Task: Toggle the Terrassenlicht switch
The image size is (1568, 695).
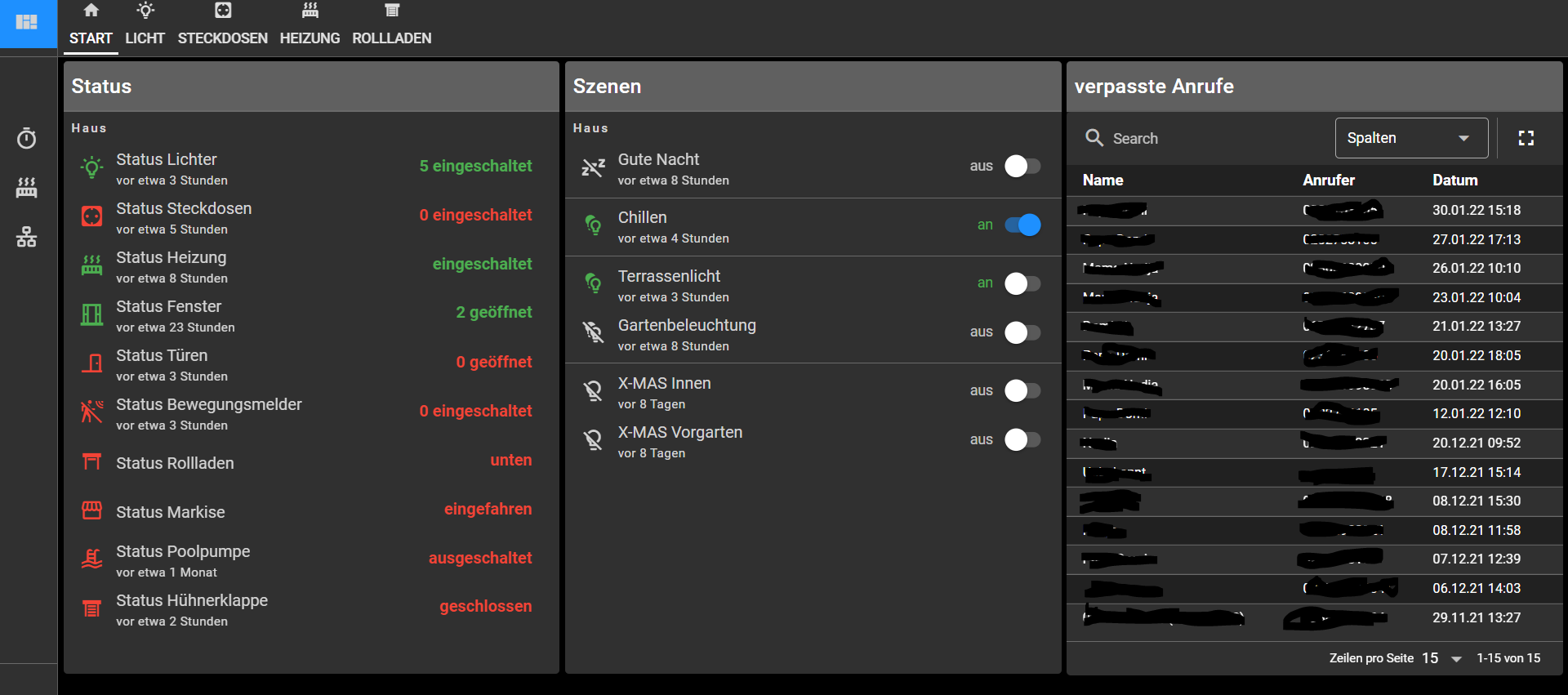Action: pyautogui.click(x=1022, y=283)
